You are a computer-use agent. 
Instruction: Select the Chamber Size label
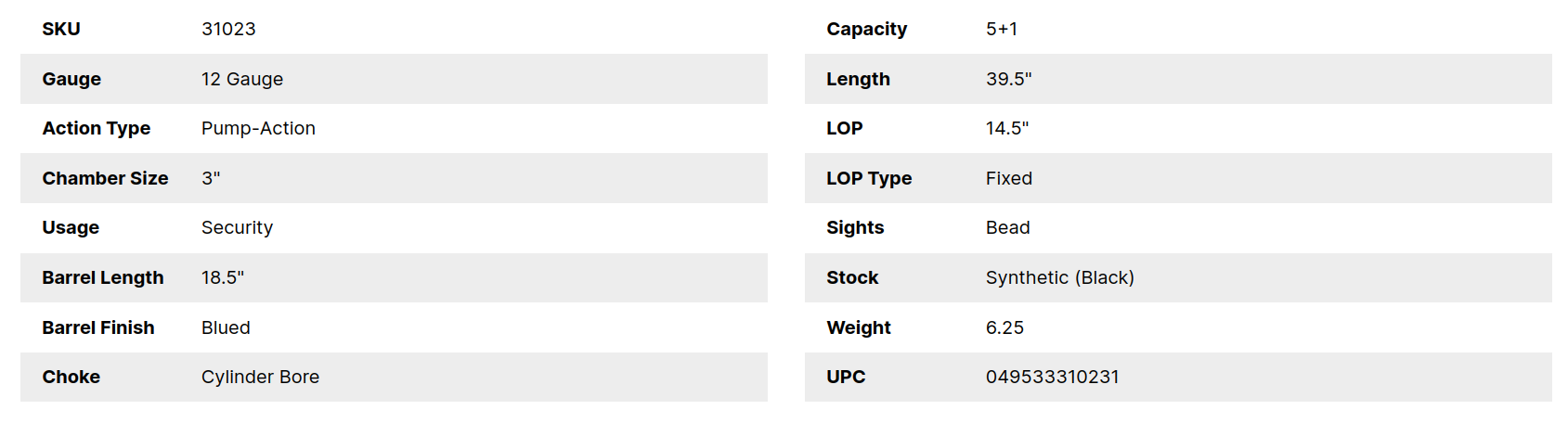(x=105, y=178)
